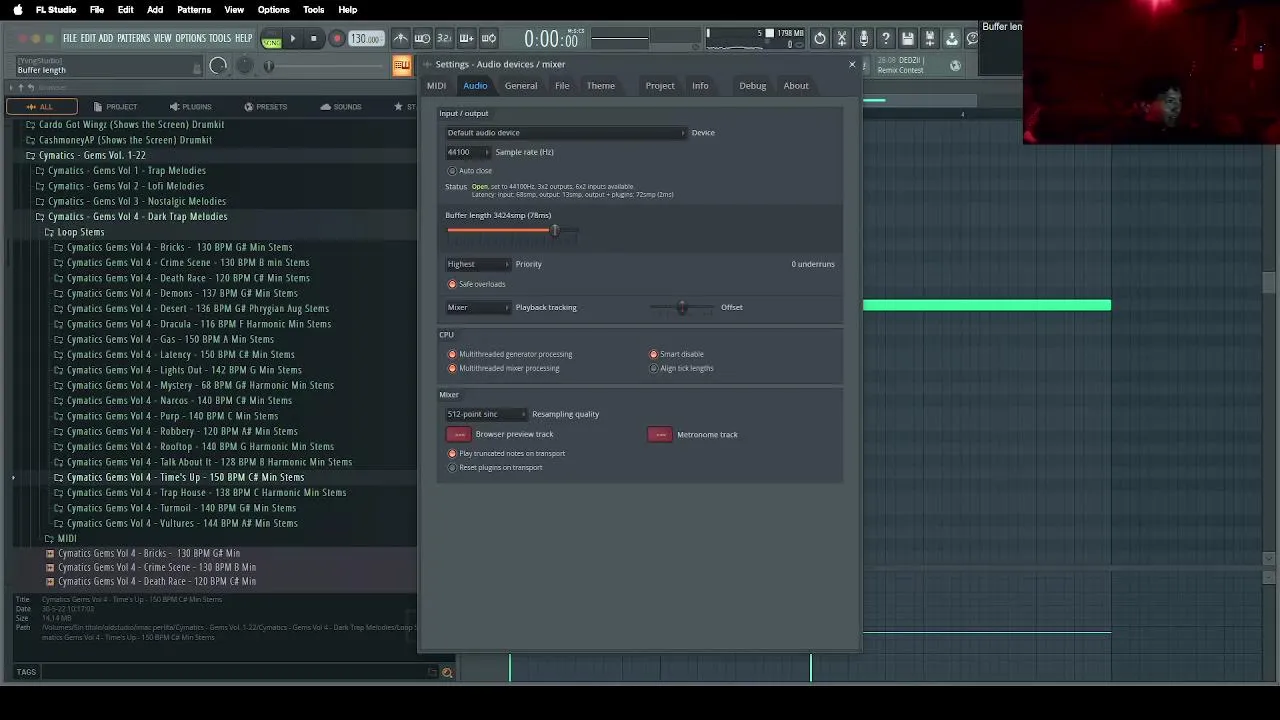The image size is (1280, 720).
Task: Open the MIDI settings tab
Action: point(436,86)
